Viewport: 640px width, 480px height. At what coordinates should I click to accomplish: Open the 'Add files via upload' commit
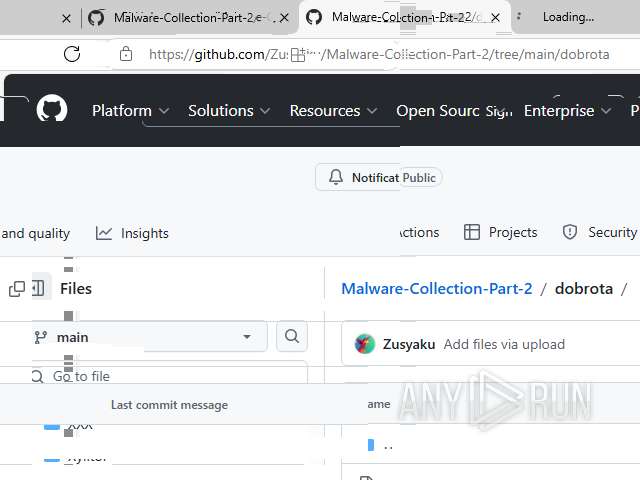point(504,344)
